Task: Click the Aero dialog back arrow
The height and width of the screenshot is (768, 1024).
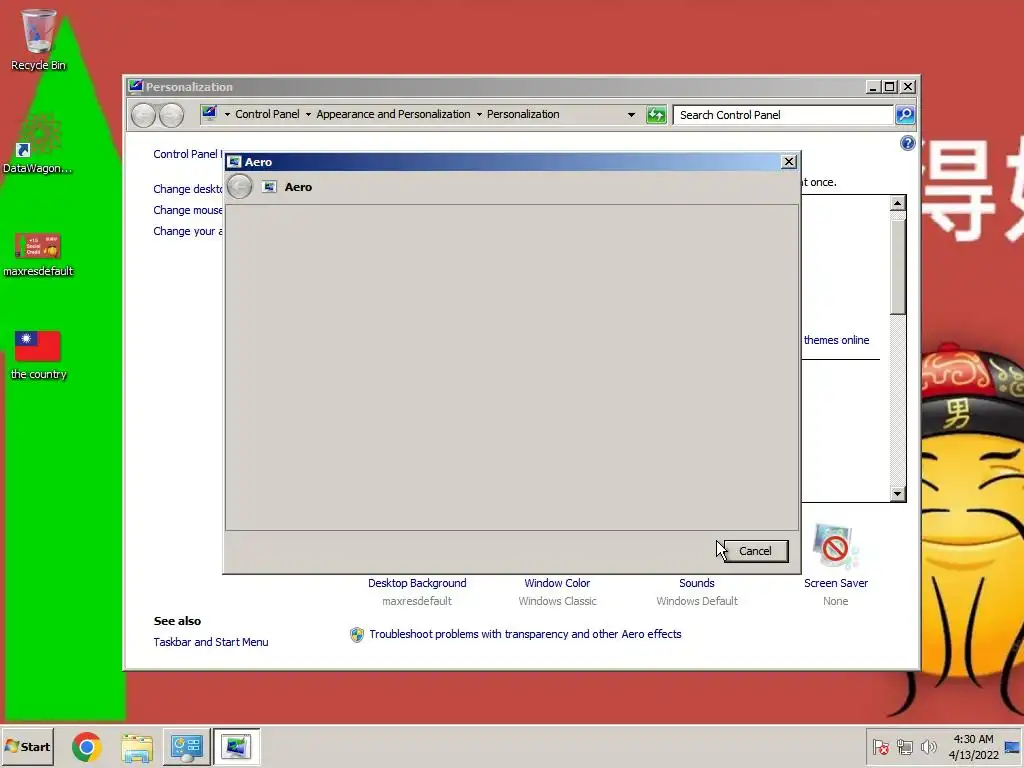Action: tap(240, 187)
